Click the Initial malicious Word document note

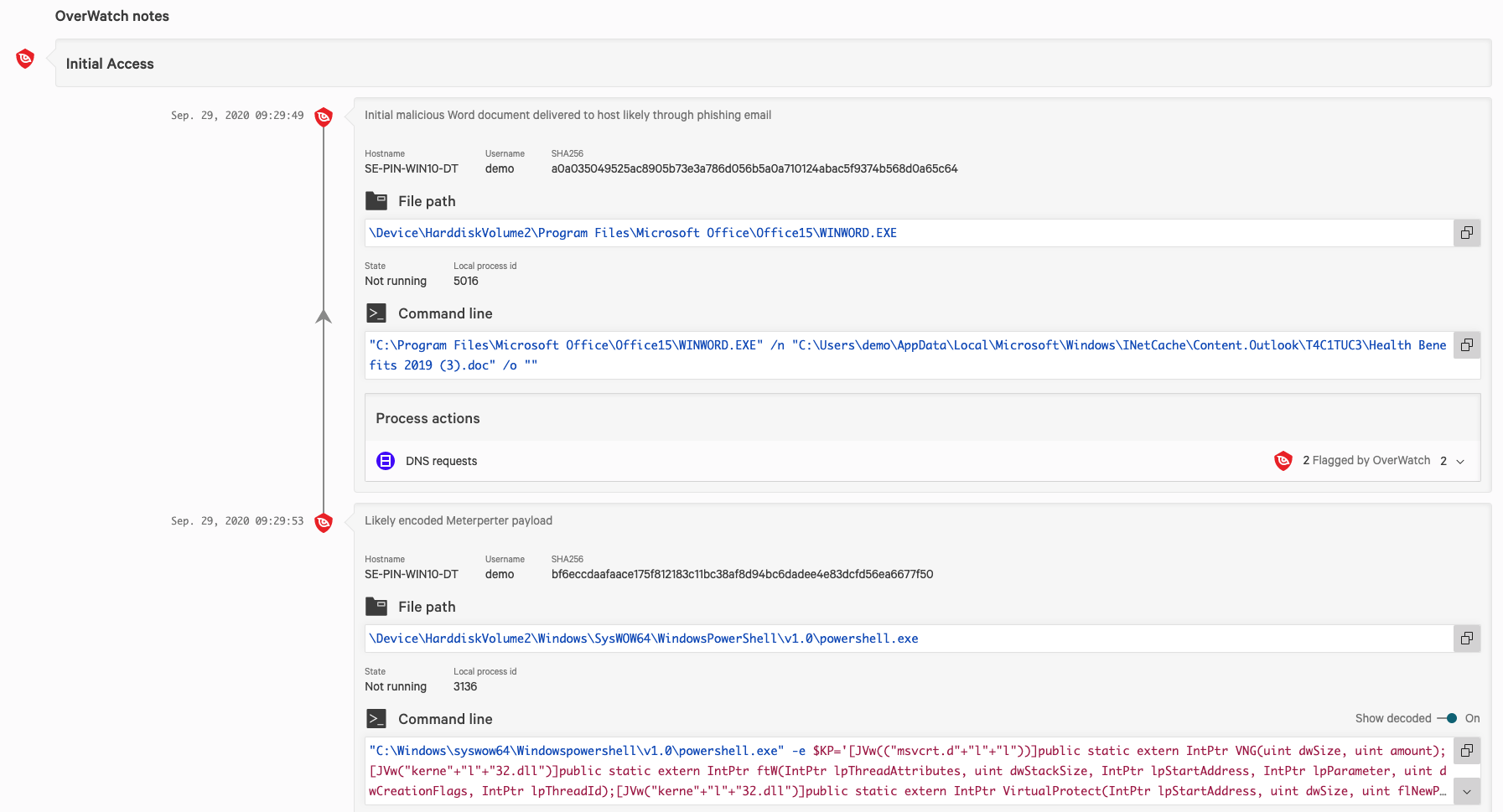(568, 115)
